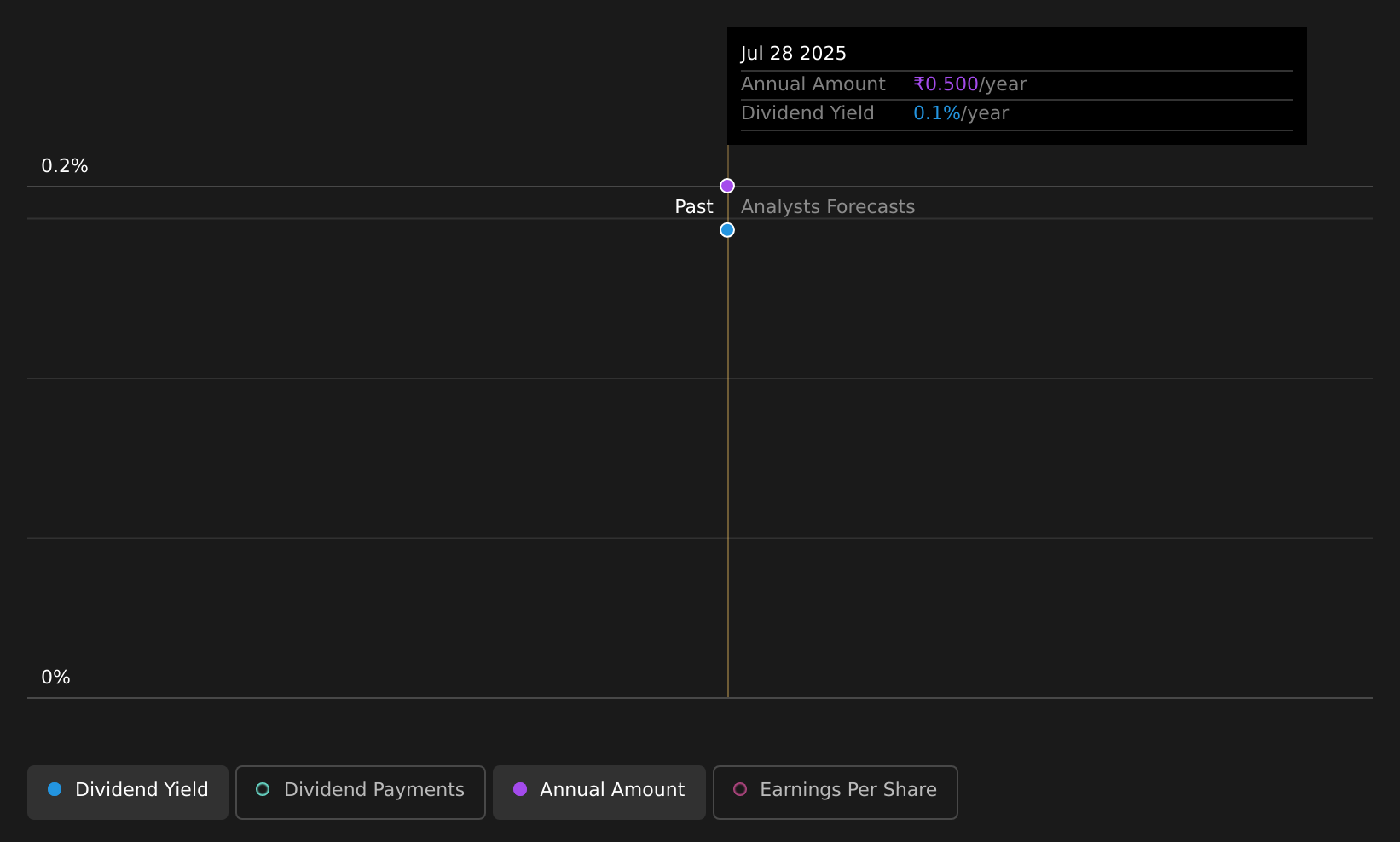The width and height of the screenshot is (1400, 842).
Task: Click the Dividend Yield row in tooltip
Action: click(1017, 114)
